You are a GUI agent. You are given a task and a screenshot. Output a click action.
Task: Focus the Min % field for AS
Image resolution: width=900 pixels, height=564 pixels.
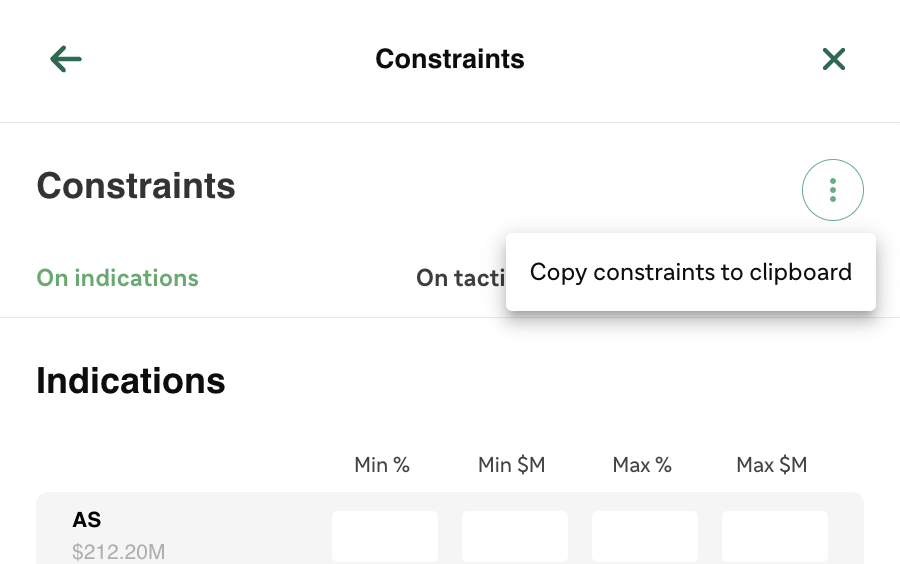click(x=385, y=536)
